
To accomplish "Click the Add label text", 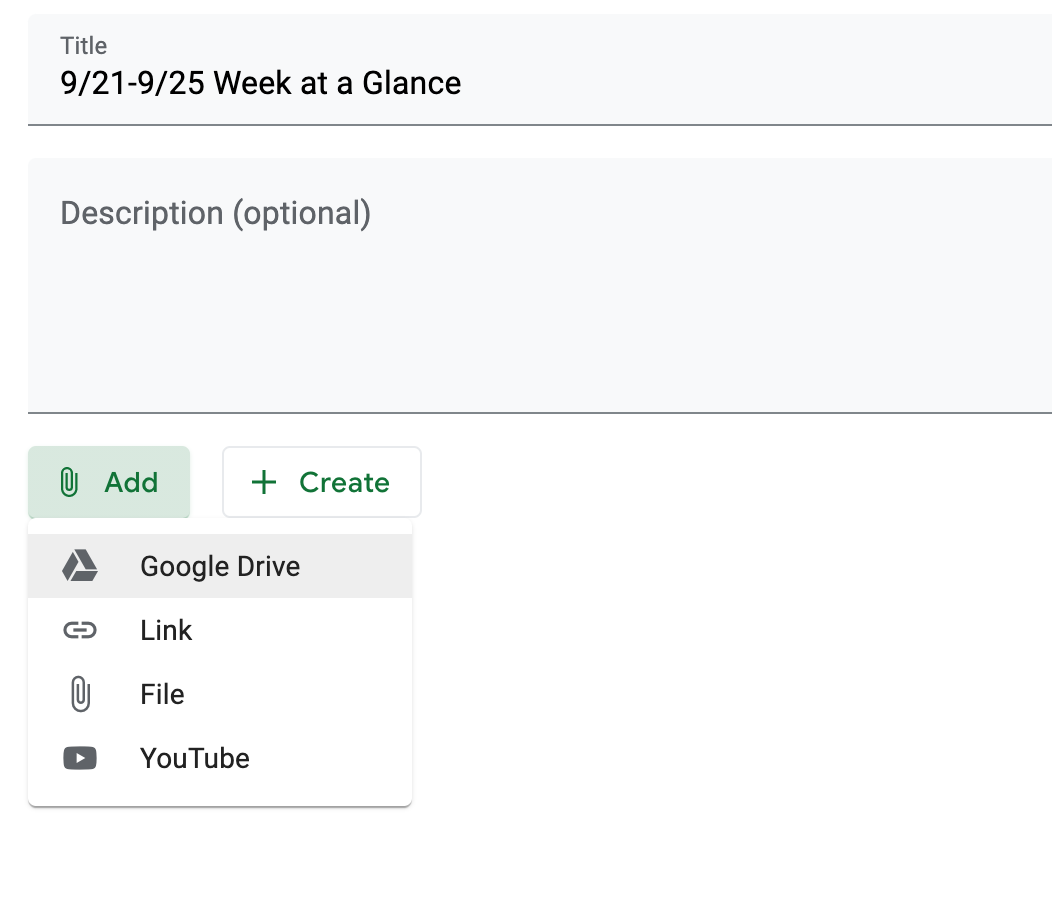I will [131, 482].
